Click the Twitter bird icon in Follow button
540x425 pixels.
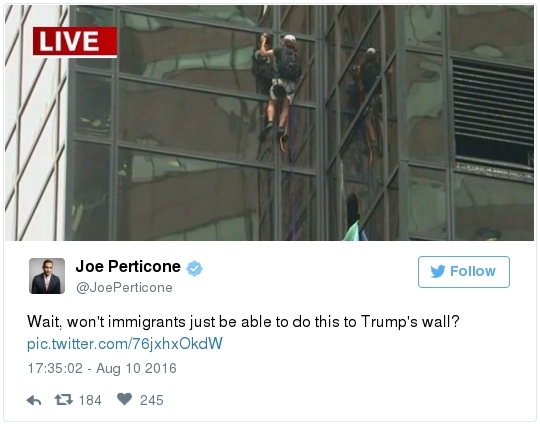pyautogui.click(x=438, y=271)
